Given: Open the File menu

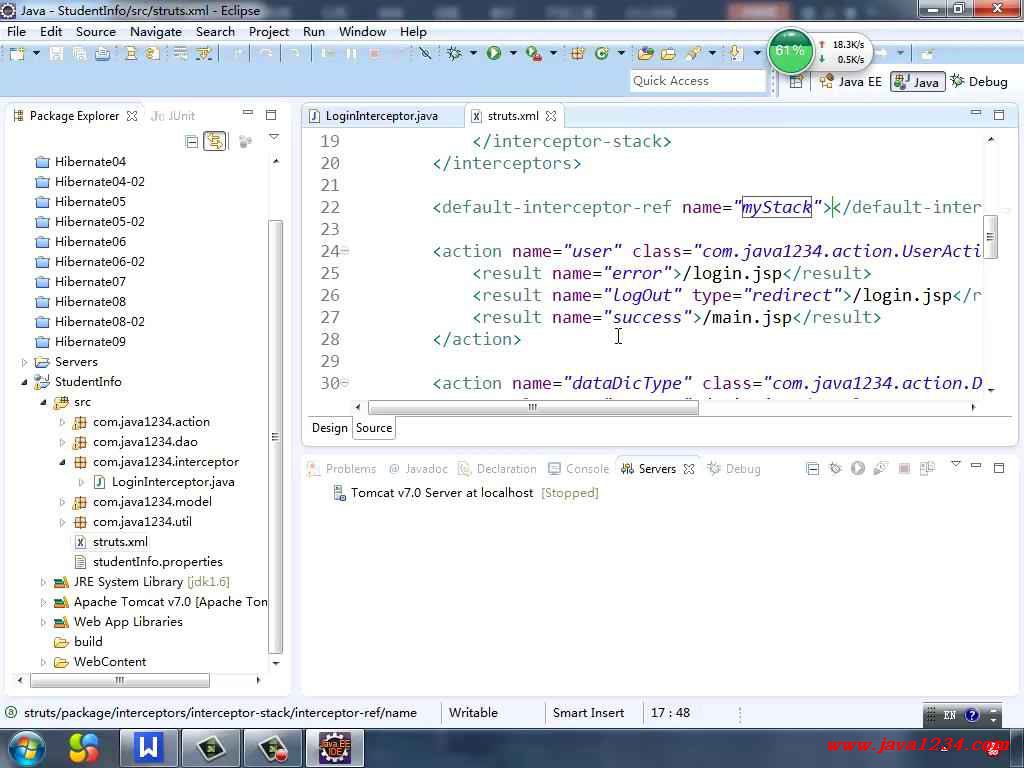Looking at the screenshot, I should [x=16, y=31].
